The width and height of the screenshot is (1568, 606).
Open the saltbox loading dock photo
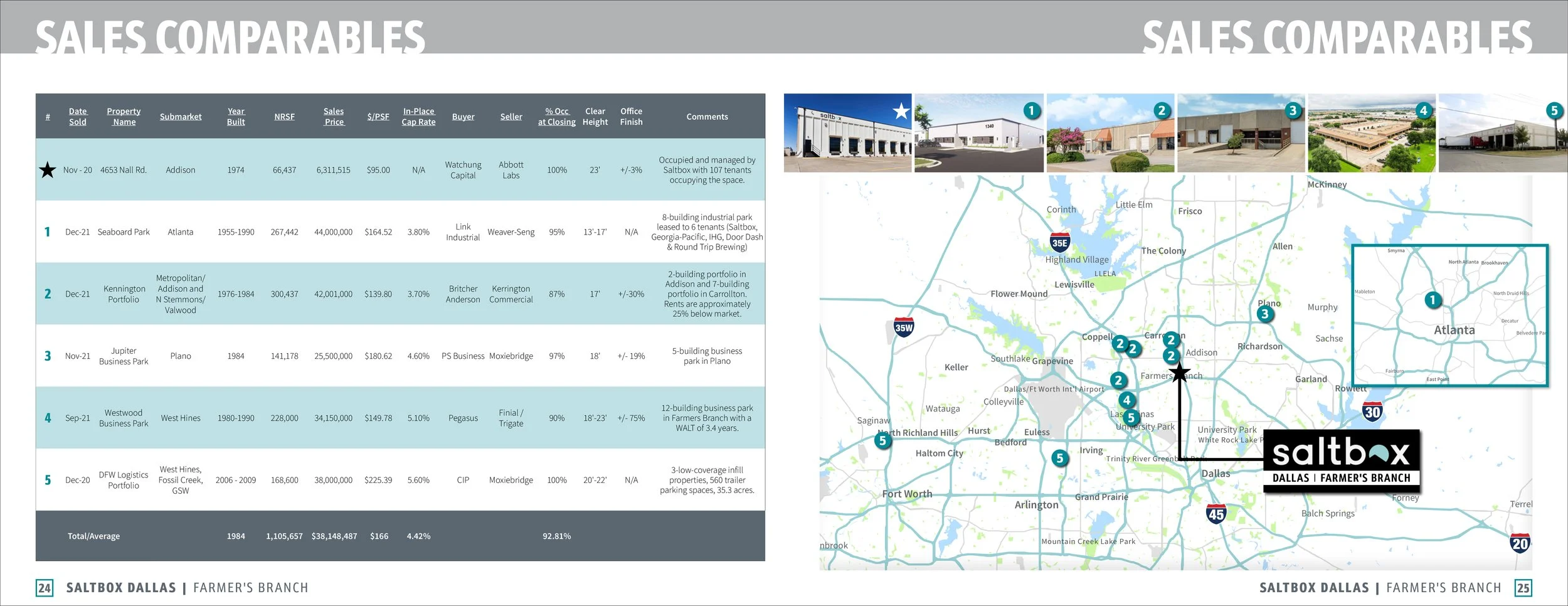(847, 133)
